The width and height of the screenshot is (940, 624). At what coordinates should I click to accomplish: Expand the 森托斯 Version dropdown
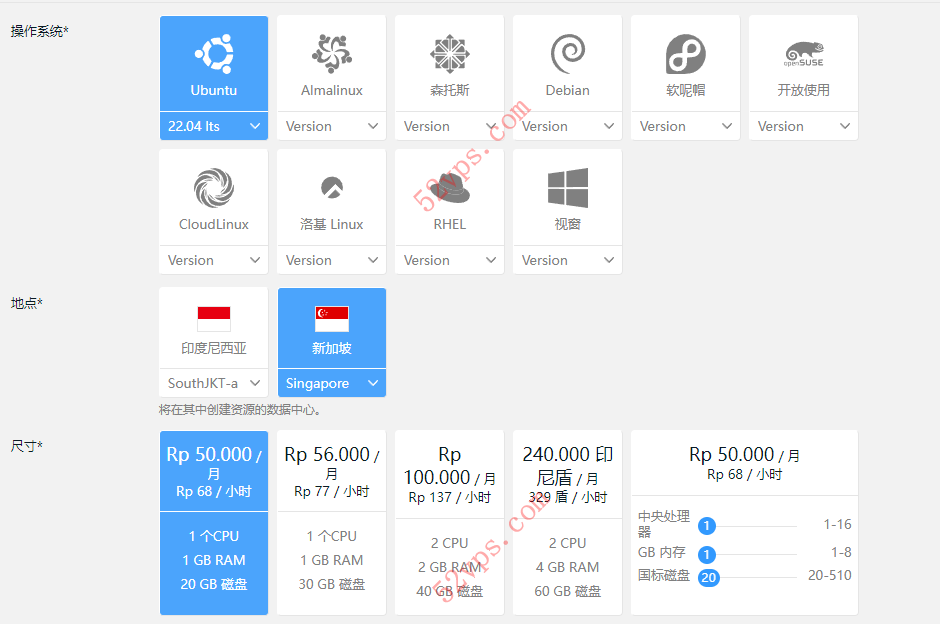point(450,126)
